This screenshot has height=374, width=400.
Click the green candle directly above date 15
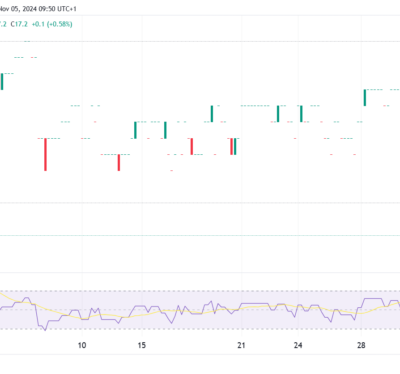click(x=135, y=130)
